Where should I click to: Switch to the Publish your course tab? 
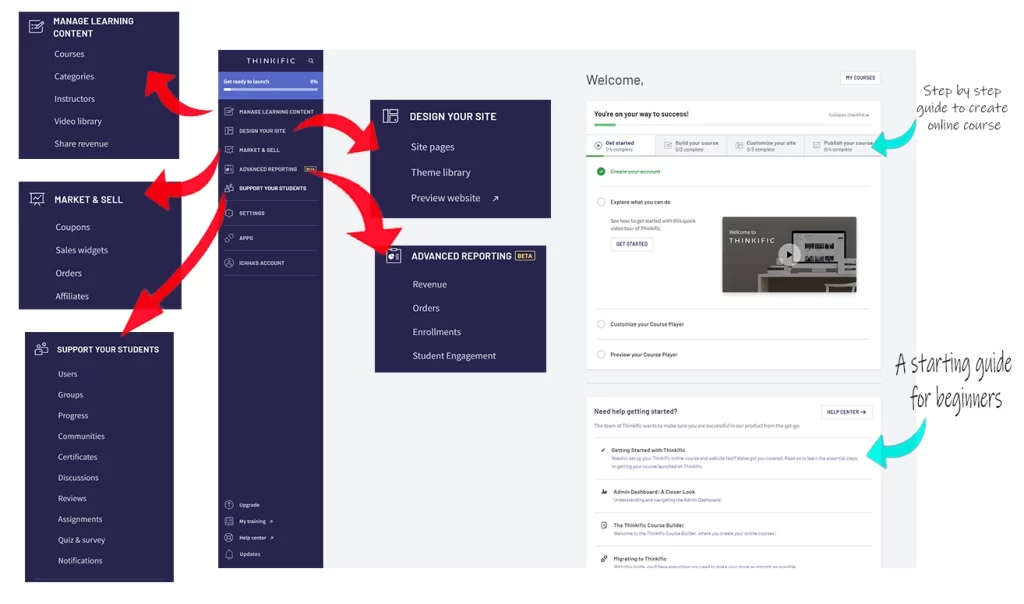(x=847, y=147)
